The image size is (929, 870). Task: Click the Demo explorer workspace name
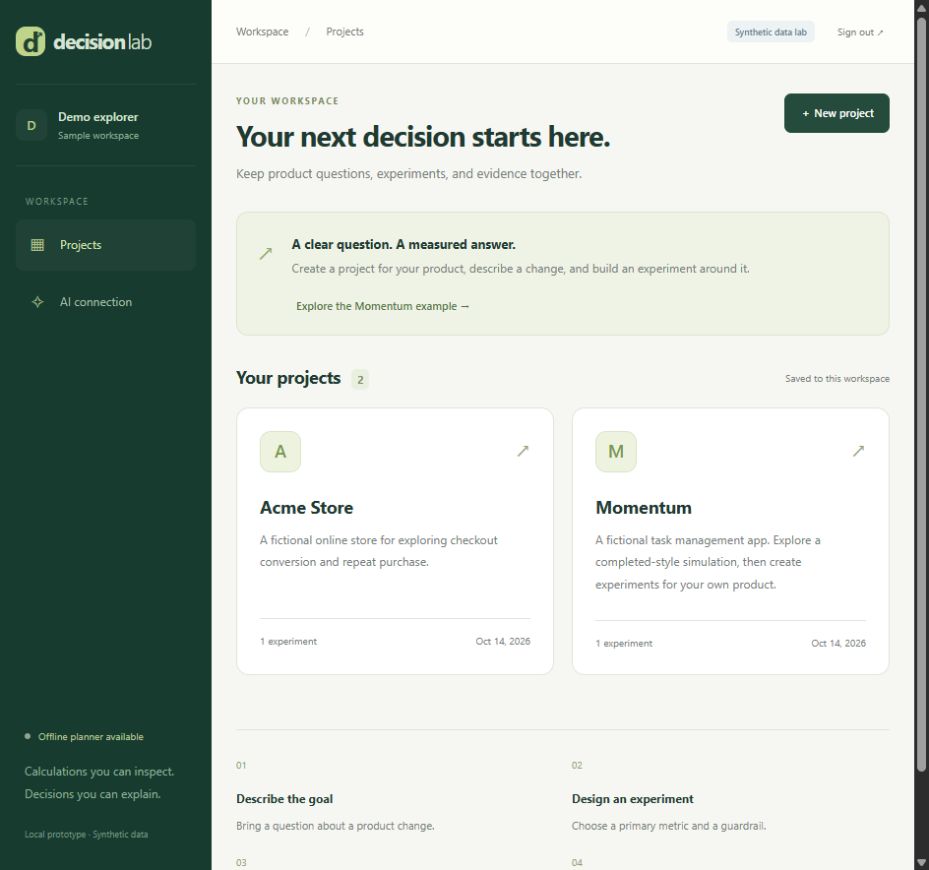tap(98, 117)
